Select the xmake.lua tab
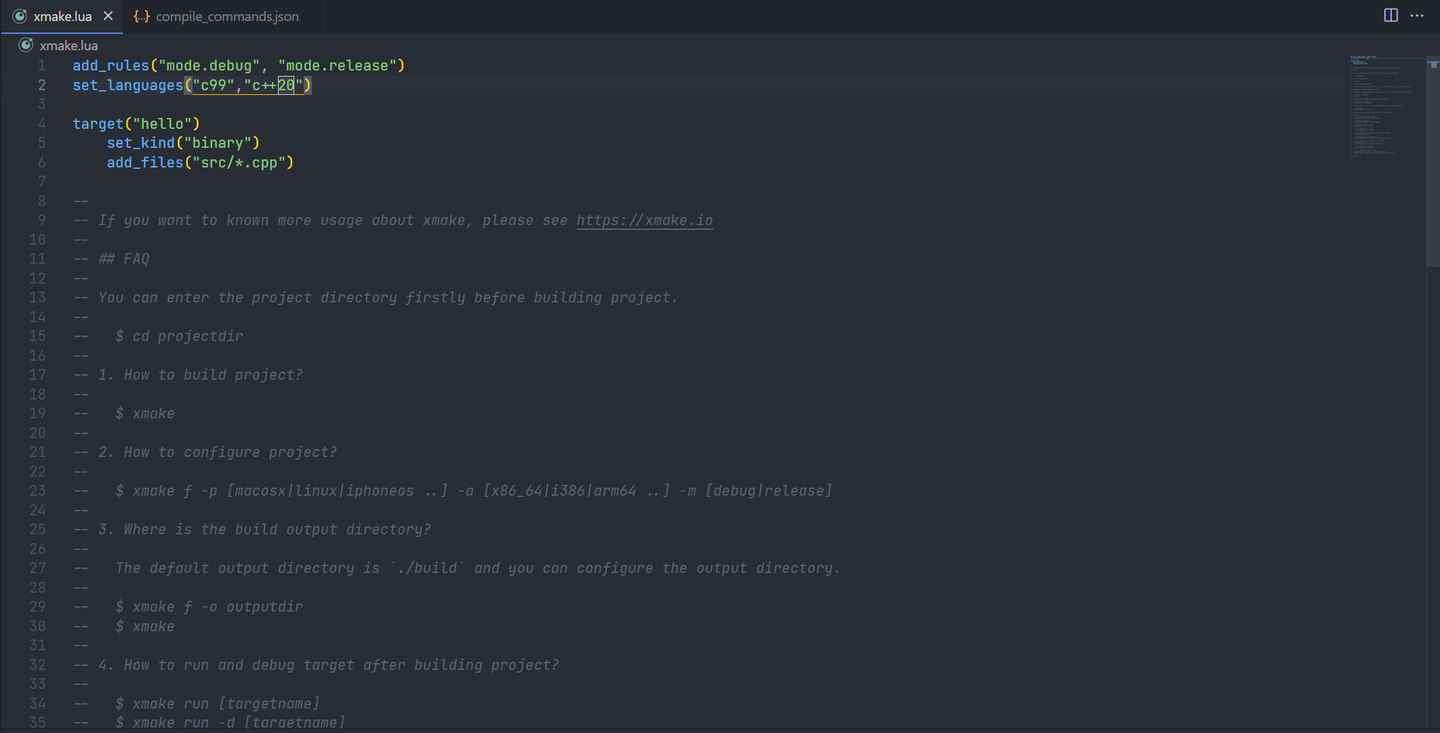Viewport: 1440px width, 733px height. pos(62,16)
